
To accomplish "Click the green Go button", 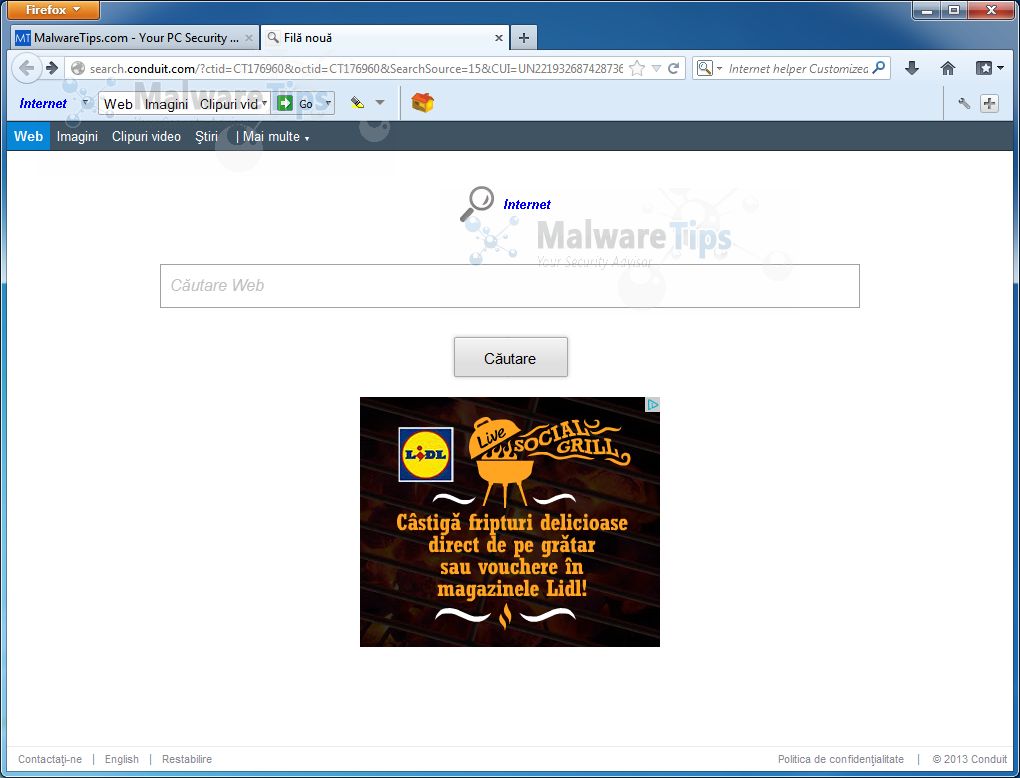I will (x=295, y=103).
